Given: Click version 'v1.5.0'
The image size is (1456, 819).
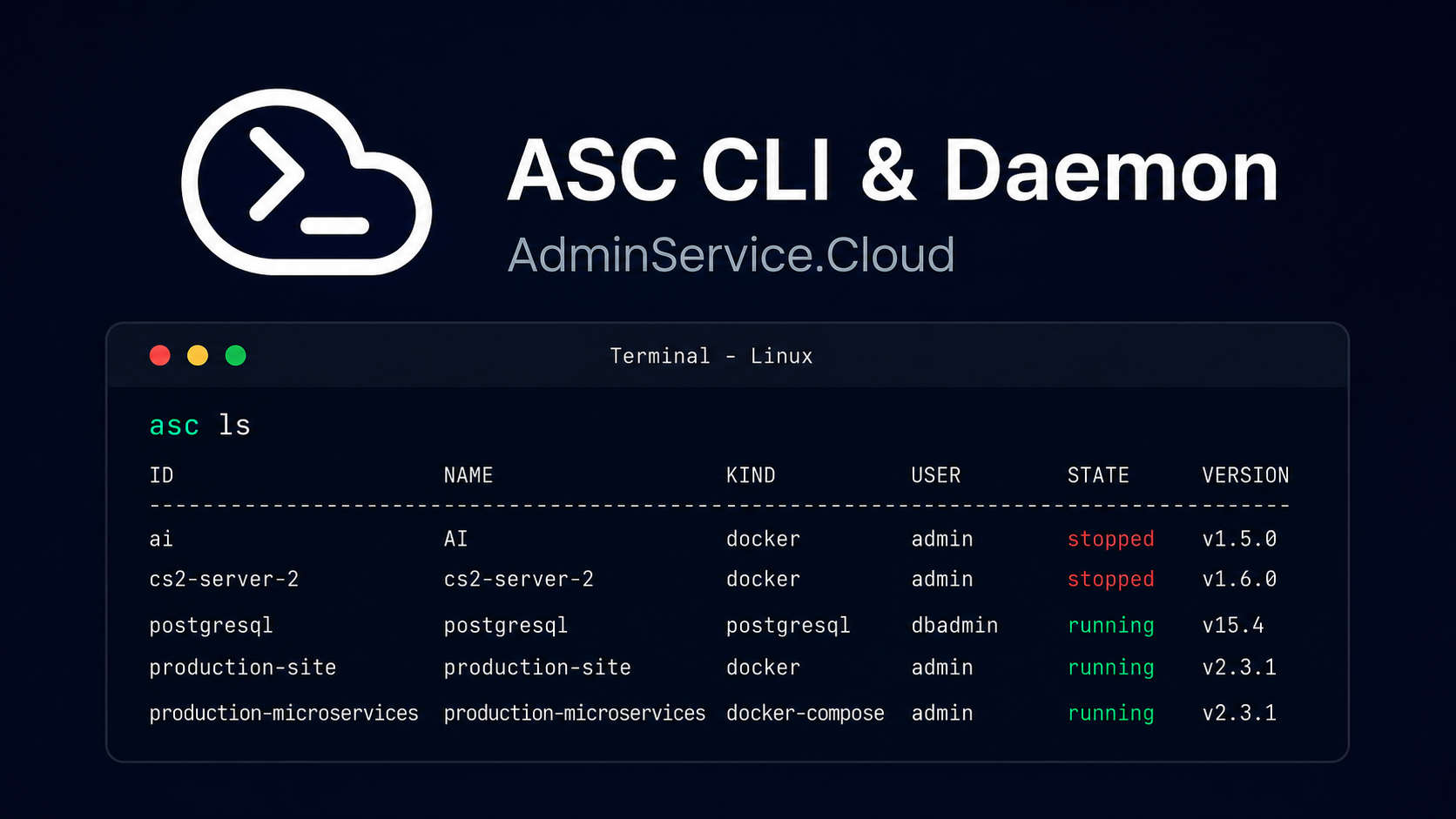Looking at the screenshot, I should (x=1239, y=539).
